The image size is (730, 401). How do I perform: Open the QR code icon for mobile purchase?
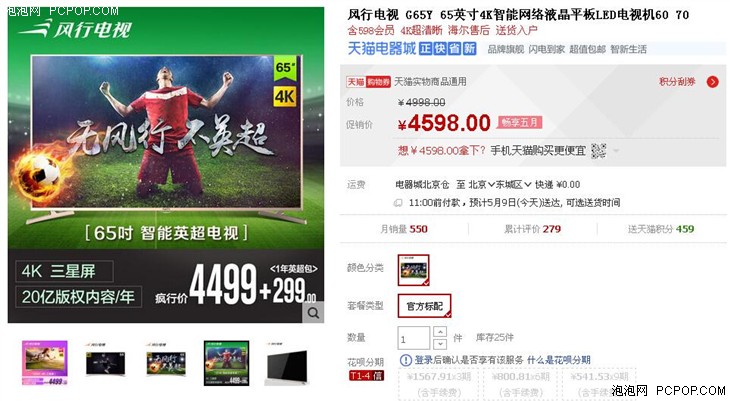598,150
